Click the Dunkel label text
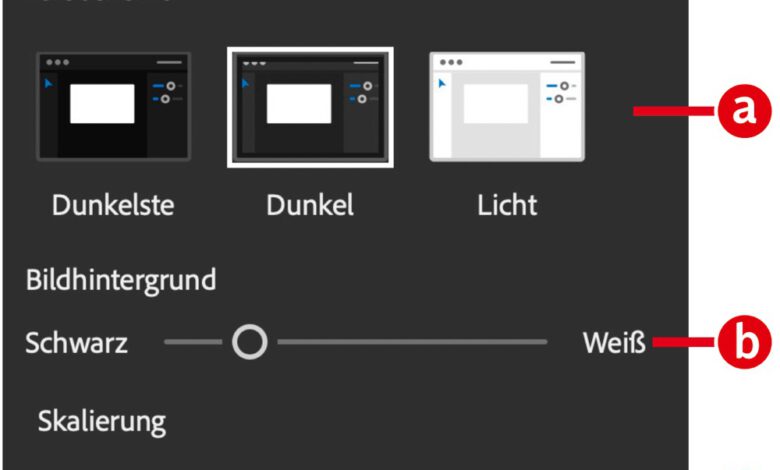This screenshot has width=780, height=470. (309, 205)
